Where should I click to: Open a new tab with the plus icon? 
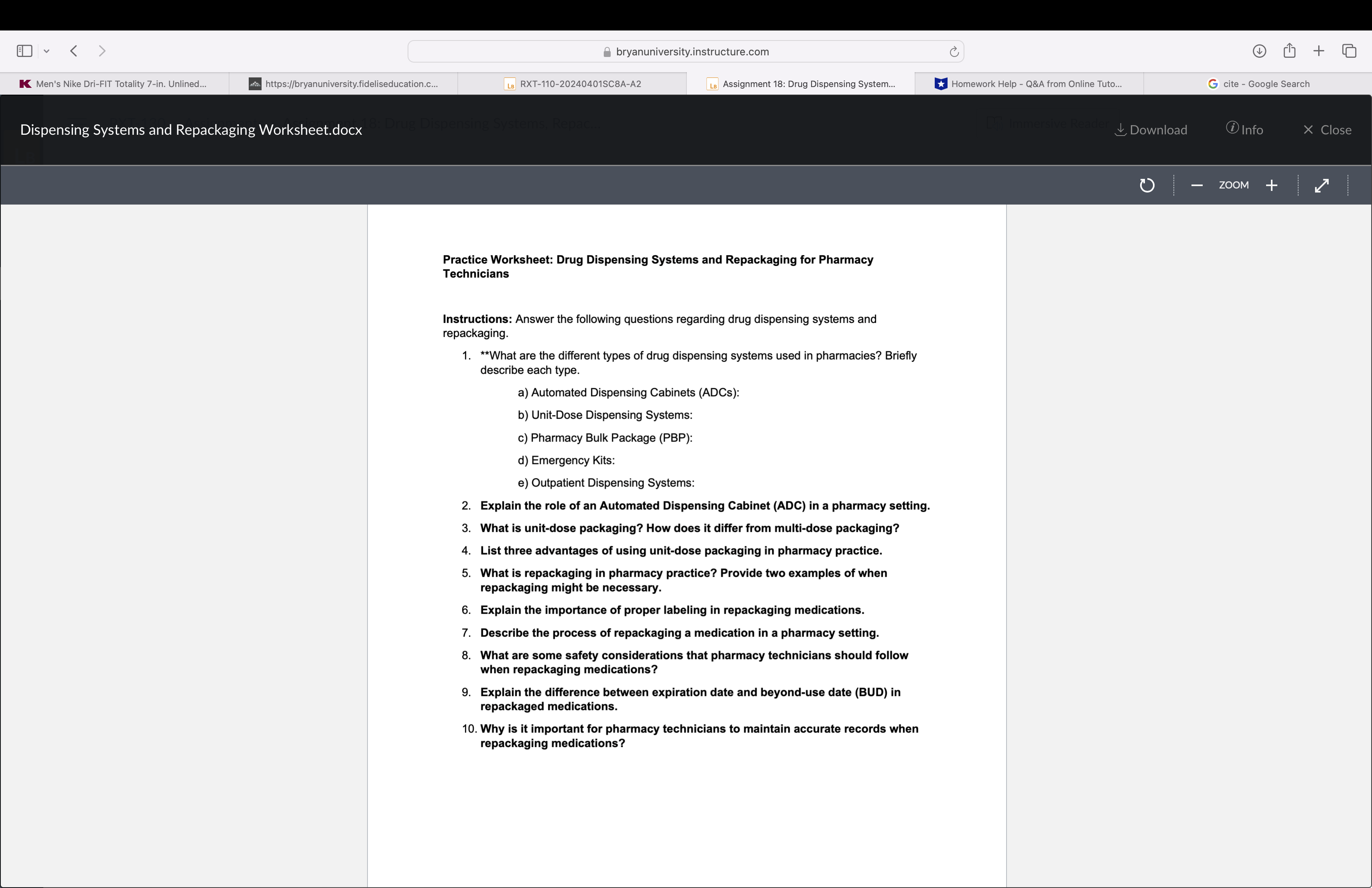click(1319, 51)
